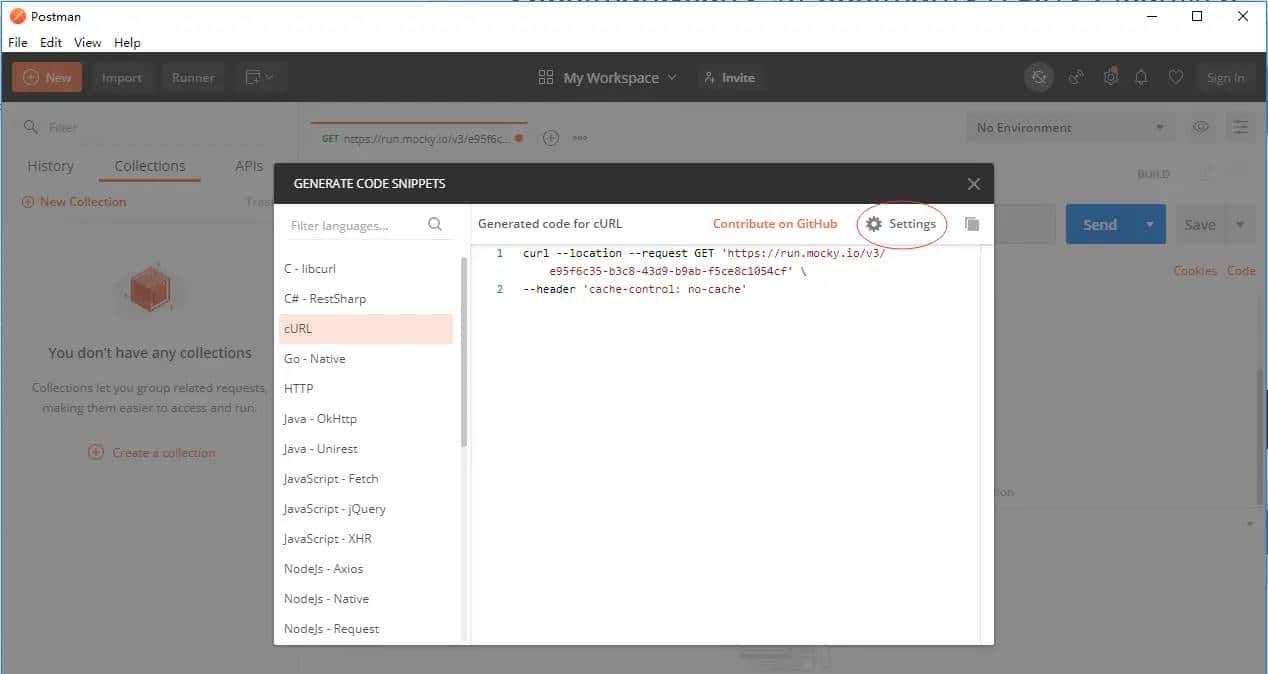Select Java - Unirest language
1268x674 pixels.
click(x=366, y=449)
